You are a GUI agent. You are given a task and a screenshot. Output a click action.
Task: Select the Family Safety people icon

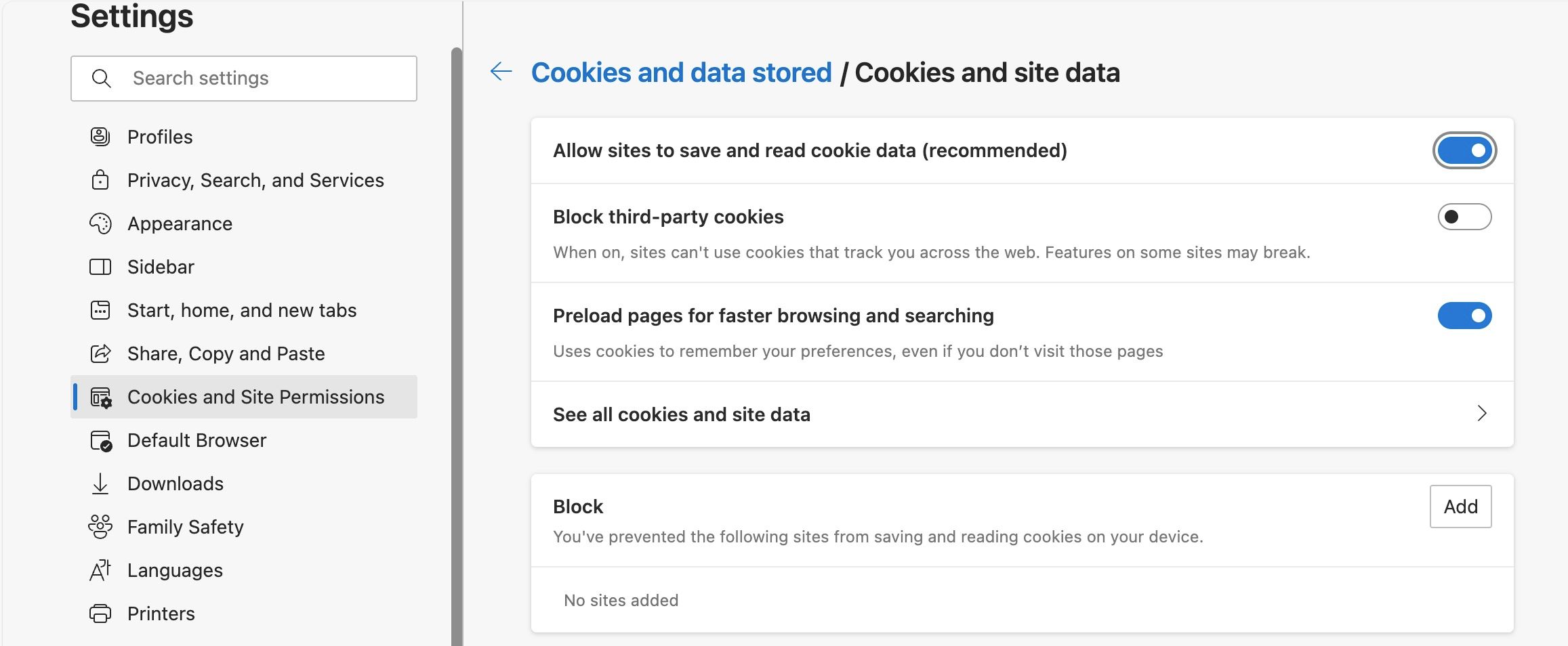(100, 527)
